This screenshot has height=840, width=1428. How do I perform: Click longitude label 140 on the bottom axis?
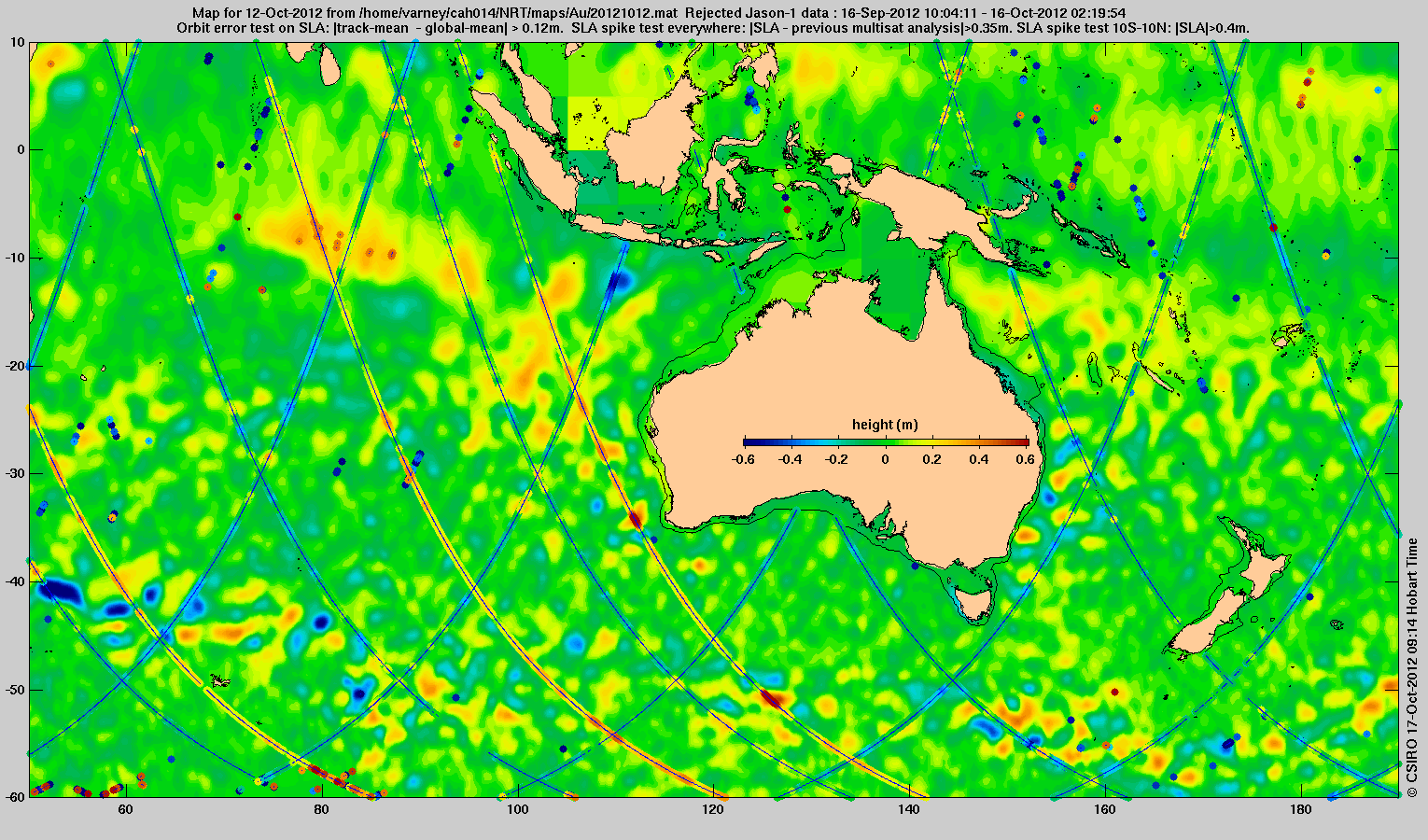(x=909, y=810)
